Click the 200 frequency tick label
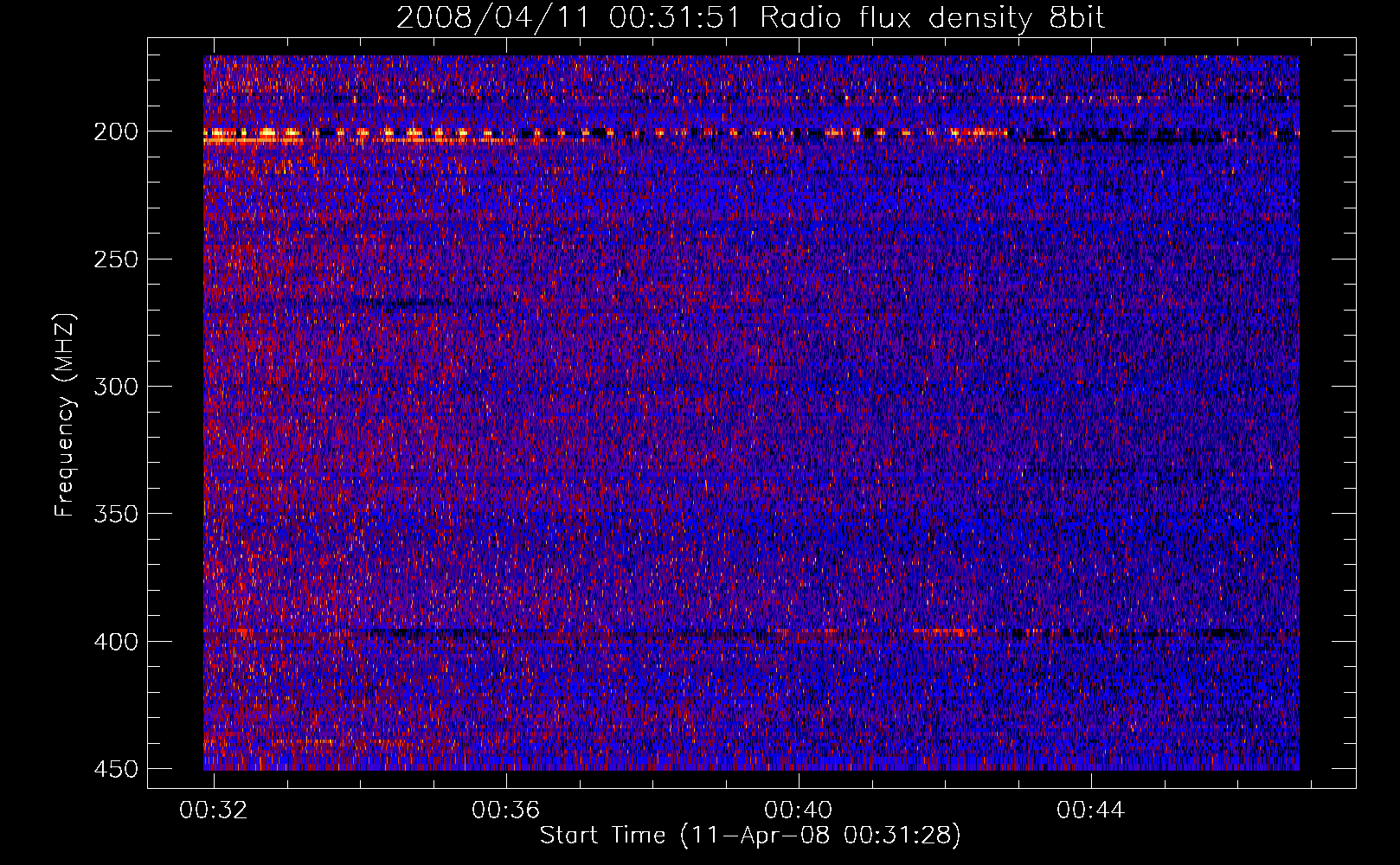 116,132
